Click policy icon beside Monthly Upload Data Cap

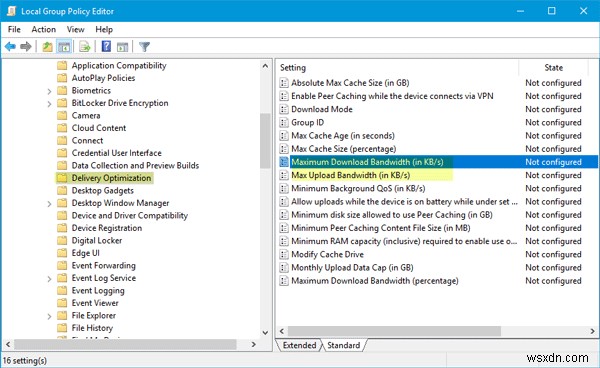[284, 267]
